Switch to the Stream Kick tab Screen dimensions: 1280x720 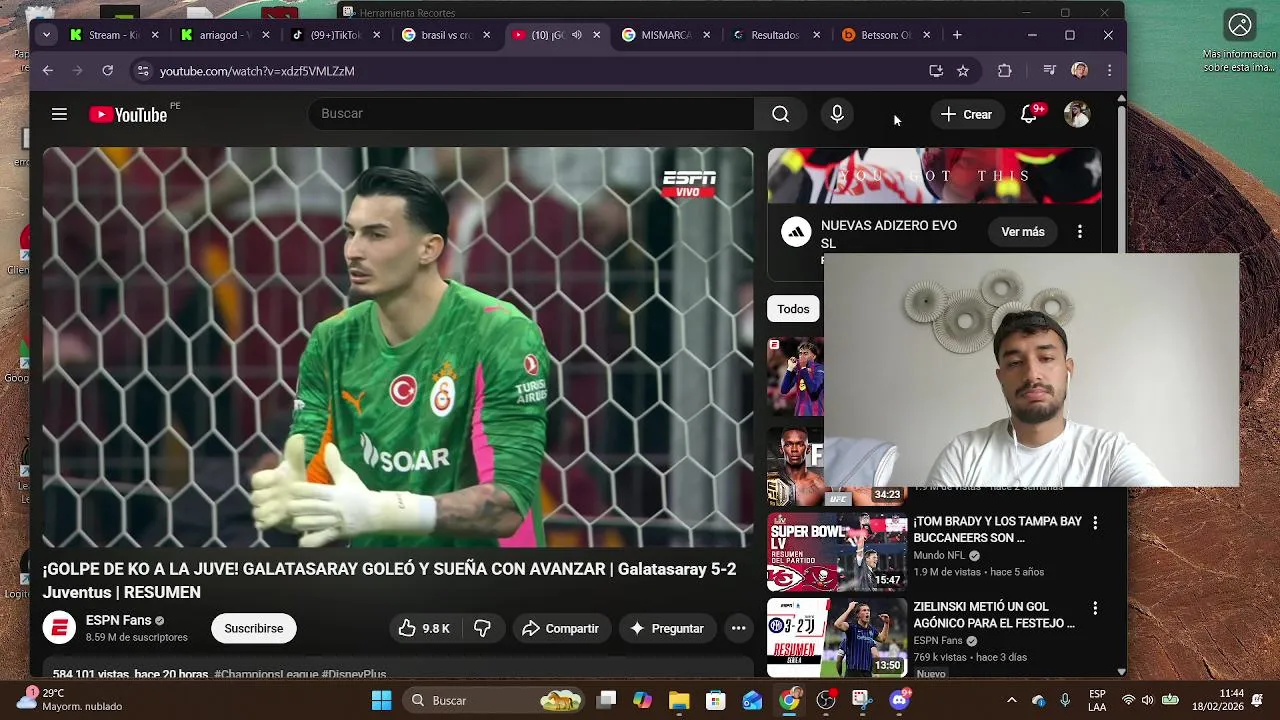(113, 35)
